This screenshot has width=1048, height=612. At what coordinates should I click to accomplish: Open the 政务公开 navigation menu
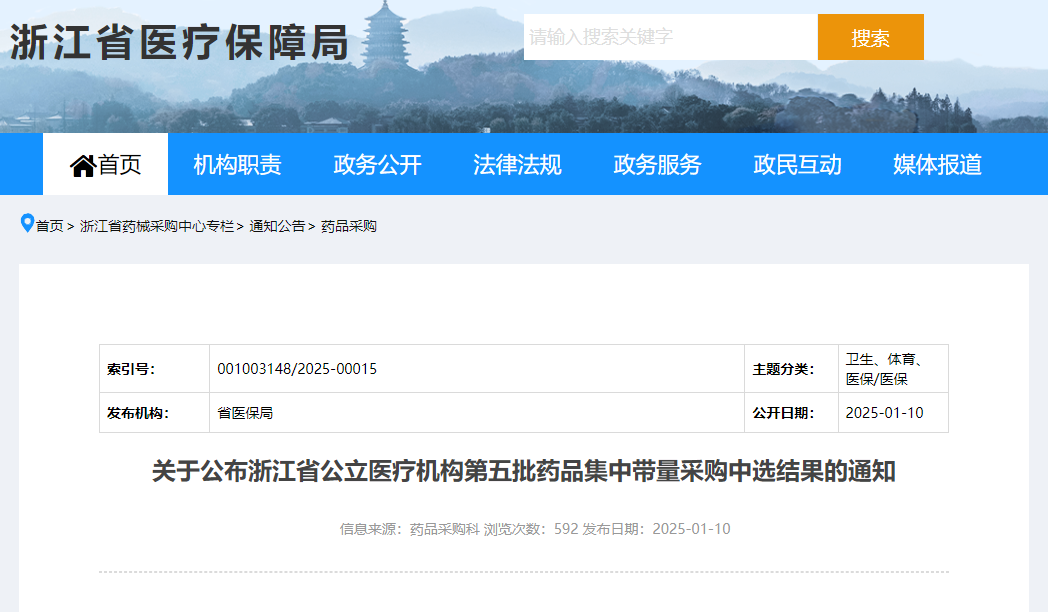pyautogui.click(x=377, y=164)
